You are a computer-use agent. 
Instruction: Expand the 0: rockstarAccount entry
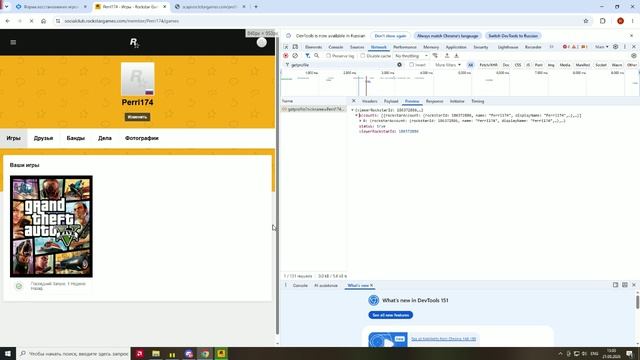pos(360,121)
